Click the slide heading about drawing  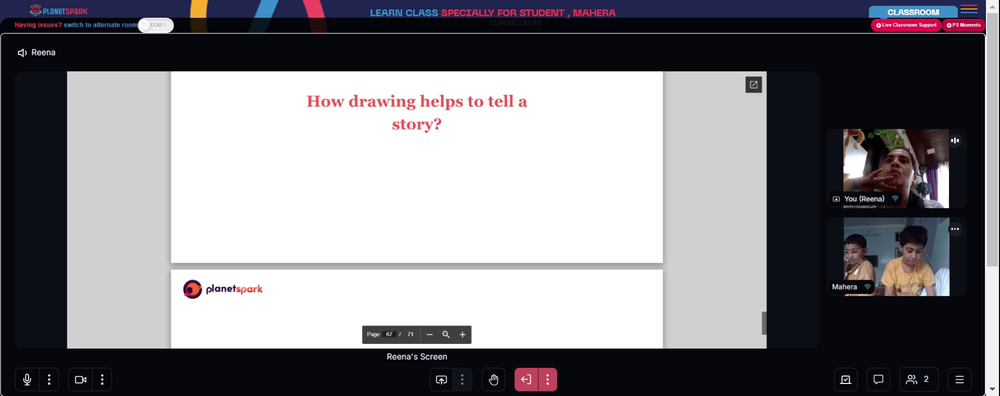click(x=417, y=112)
